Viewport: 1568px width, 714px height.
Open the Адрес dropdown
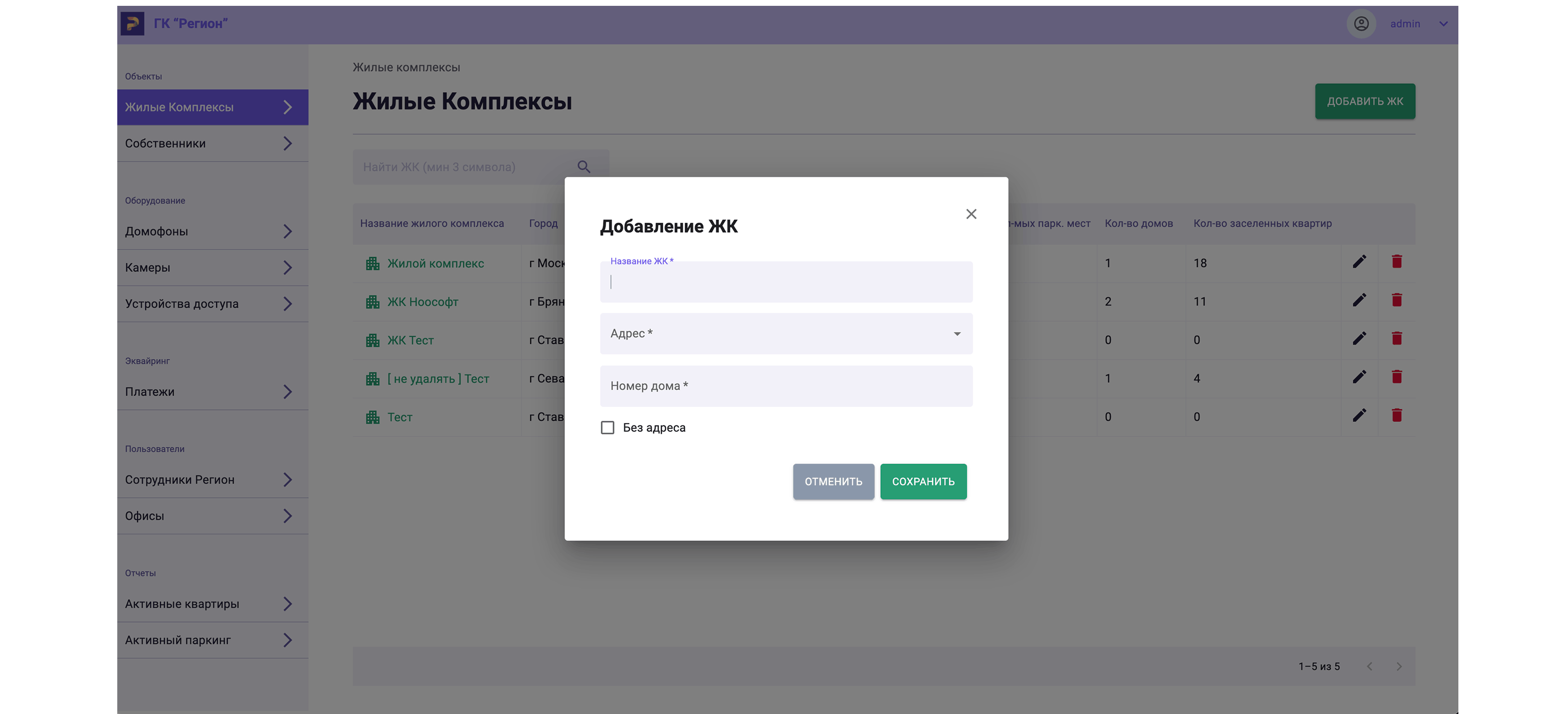pos(786,333)
